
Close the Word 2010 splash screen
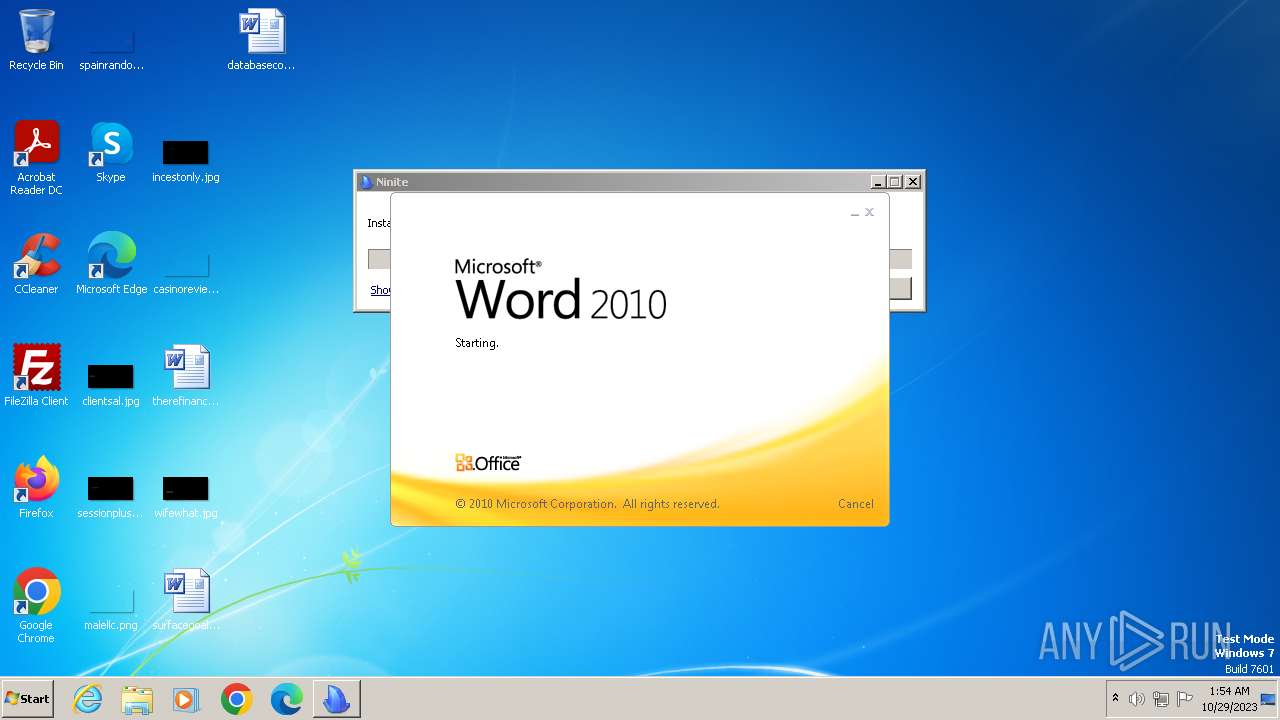[x=869, y=212]
